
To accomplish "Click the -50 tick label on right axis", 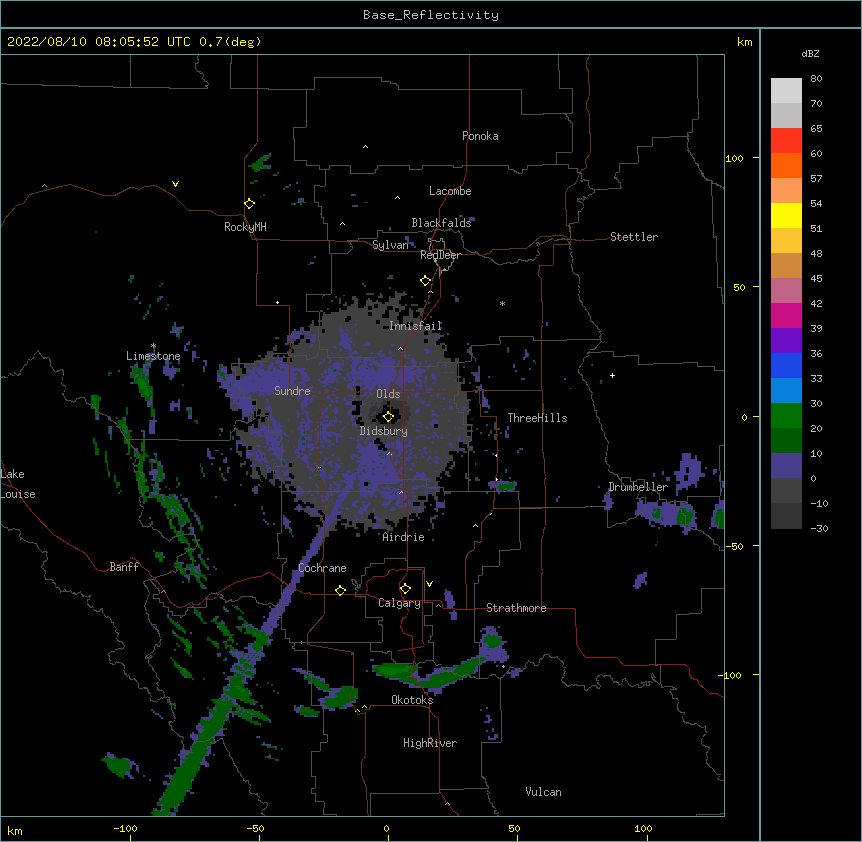I will pos(734,546).
